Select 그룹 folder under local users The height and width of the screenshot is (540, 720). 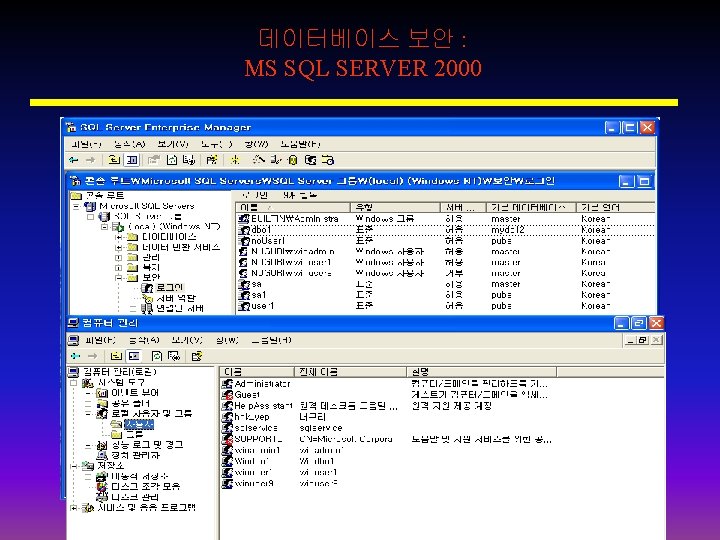134,434
